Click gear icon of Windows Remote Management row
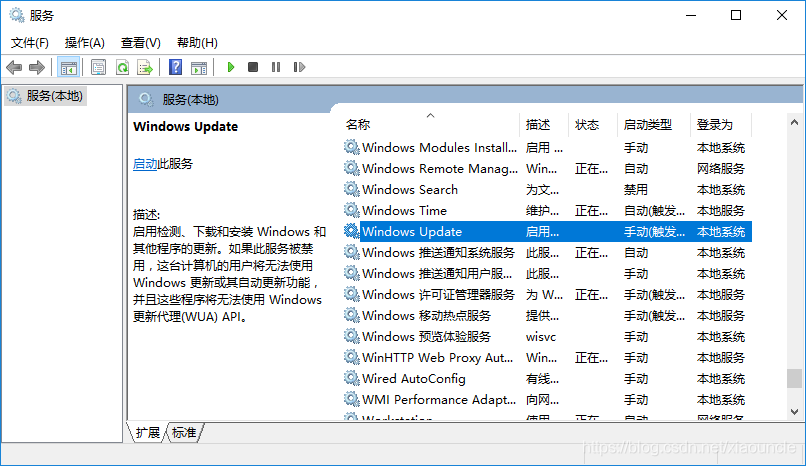806x466 pixels. click(x=352, y=169)
